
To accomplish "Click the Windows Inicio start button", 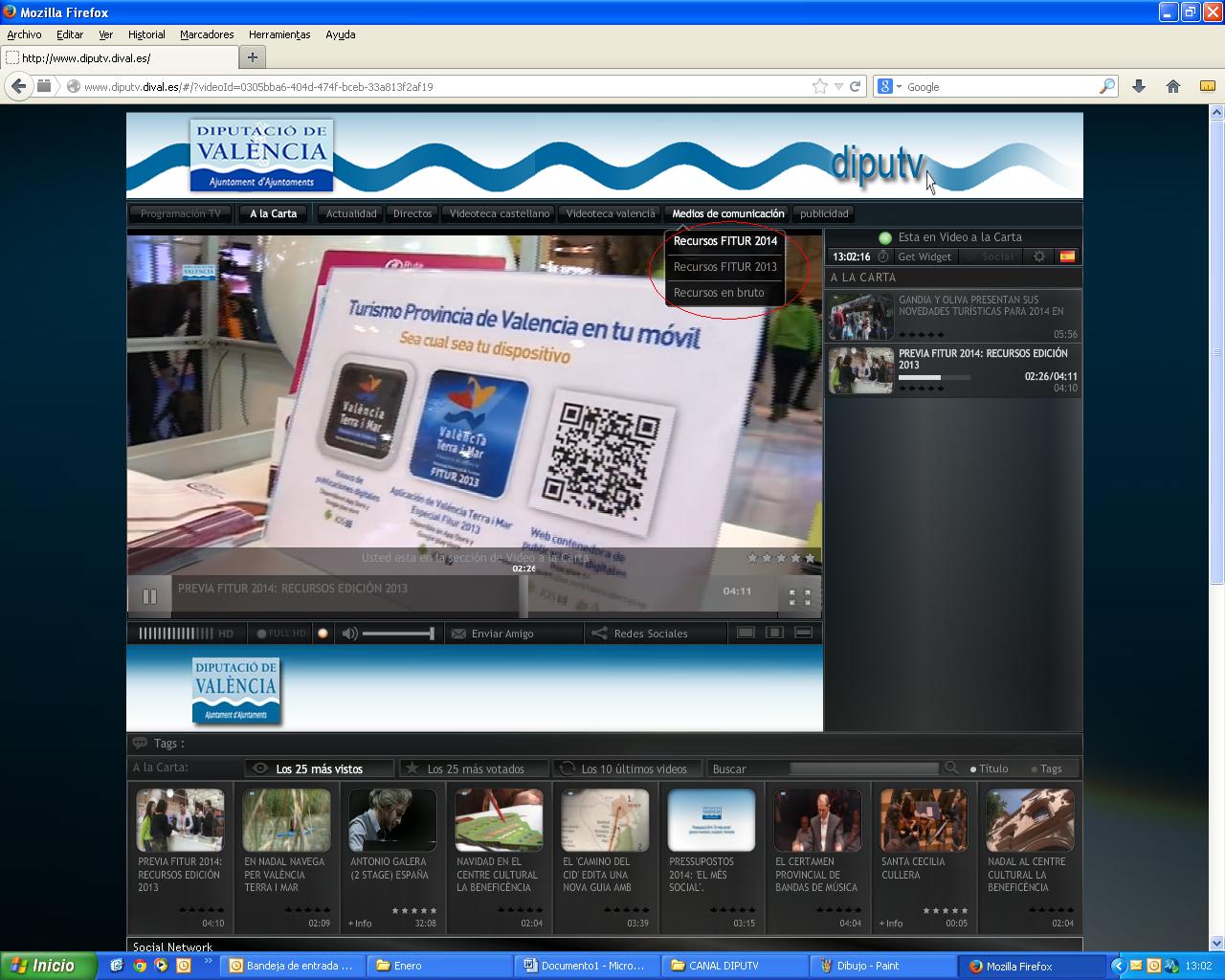I will (x=48, y=966).
